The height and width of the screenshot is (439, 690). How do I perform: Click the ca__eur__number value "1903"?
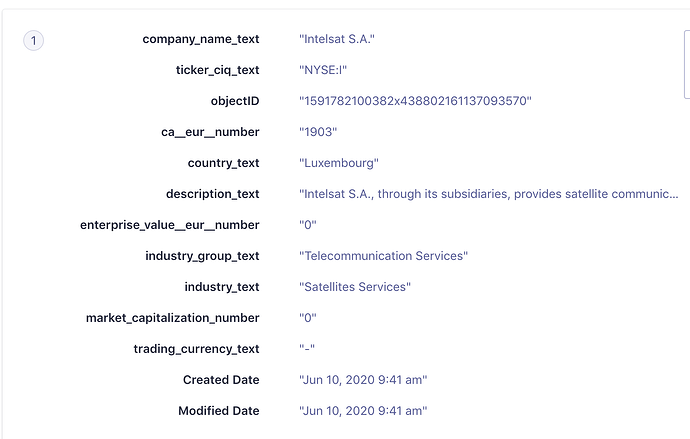point(318,132)
